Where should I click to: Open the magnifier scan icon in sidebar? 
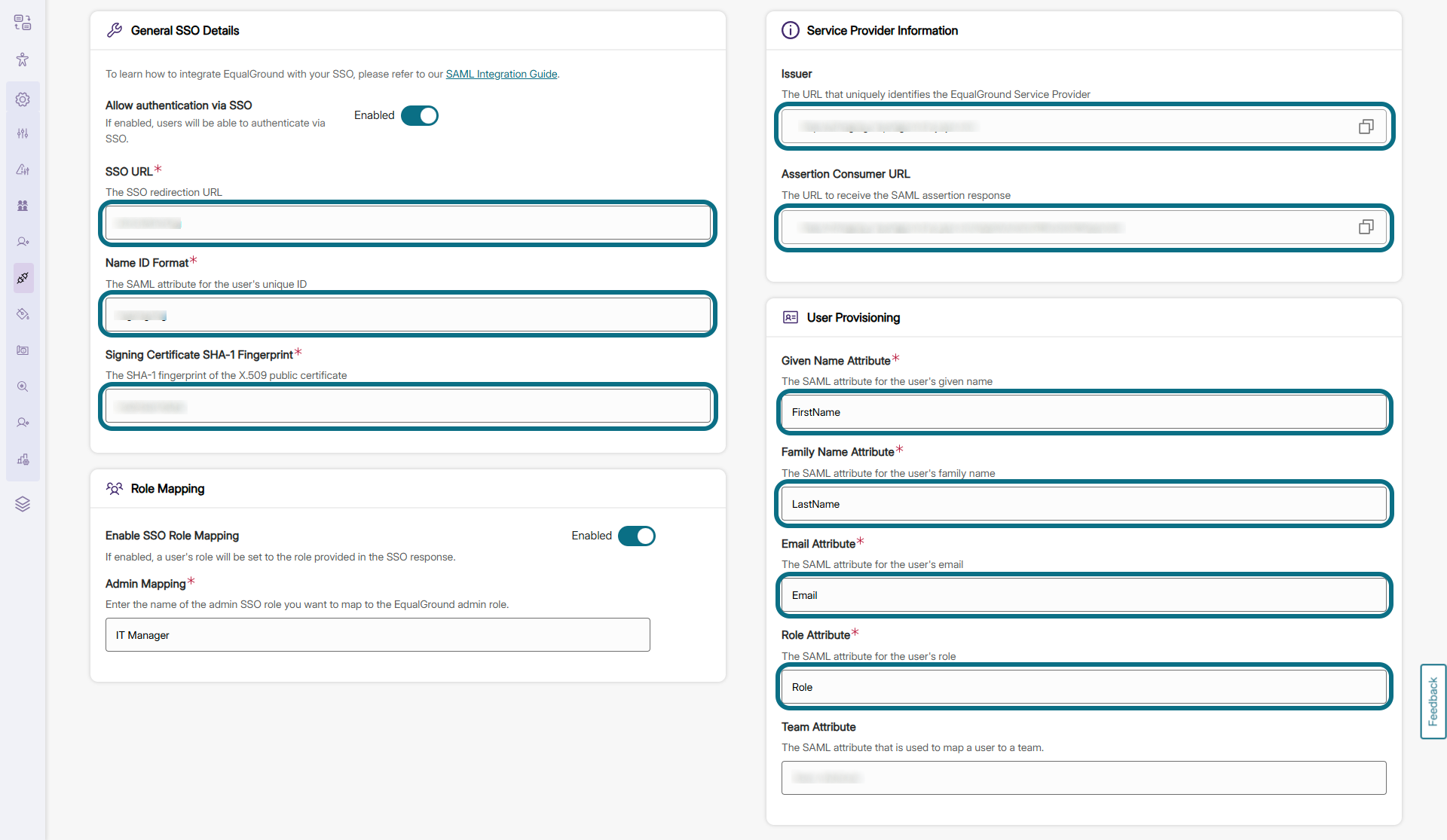[23, 386]
